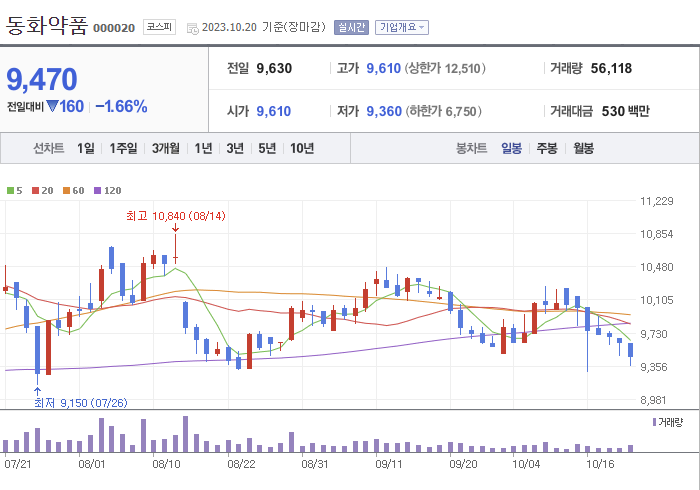Image resolution: width=700 pixels, height=490 pixels.
Task: Click the 저가 value 9,360
Action: pos(384,111)
